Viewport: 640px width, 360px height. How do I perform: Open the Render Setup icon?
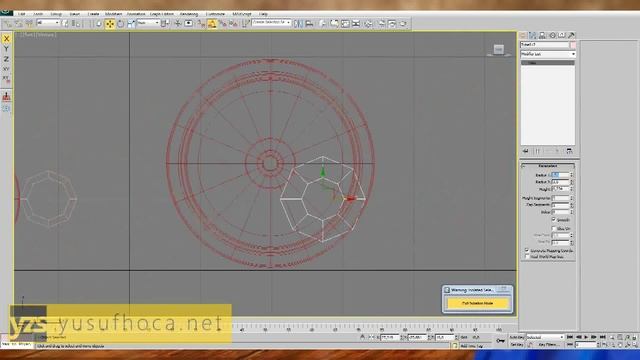tap(381, 24)
